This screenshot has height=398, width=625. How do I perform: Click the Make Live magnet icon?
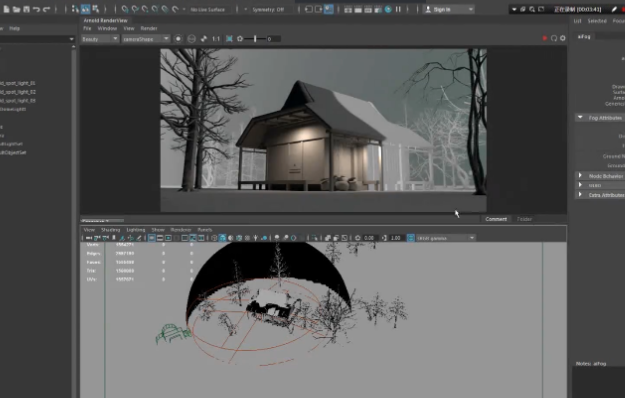pyautogui.click(x=175, y=9)
